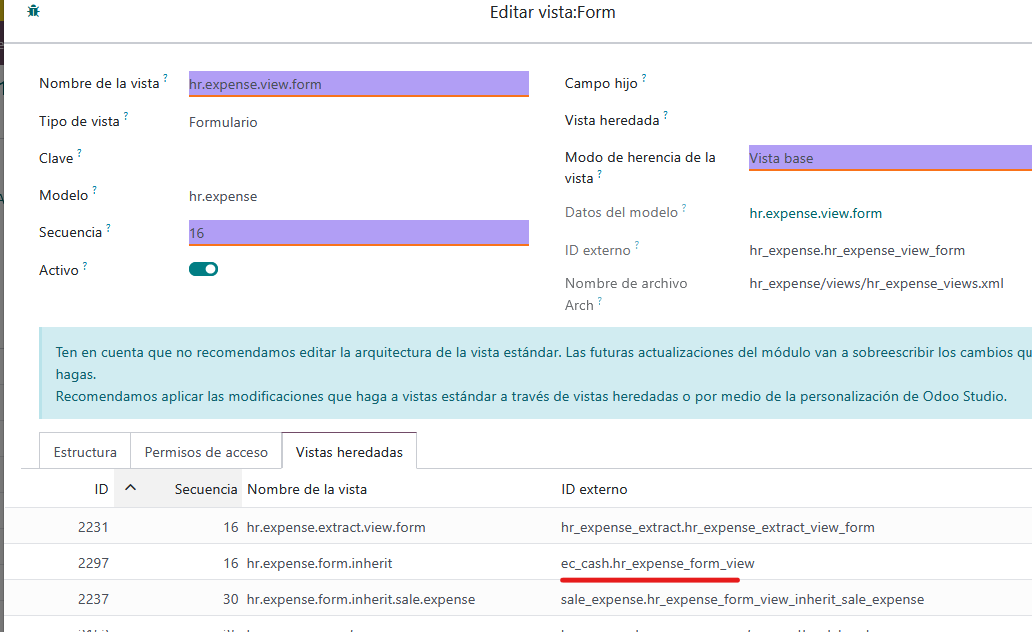Image resolution: width=1032 pixels, height=632 pixels.
Task: Edit the Nombre de la vista field
Action: point(358,84)
